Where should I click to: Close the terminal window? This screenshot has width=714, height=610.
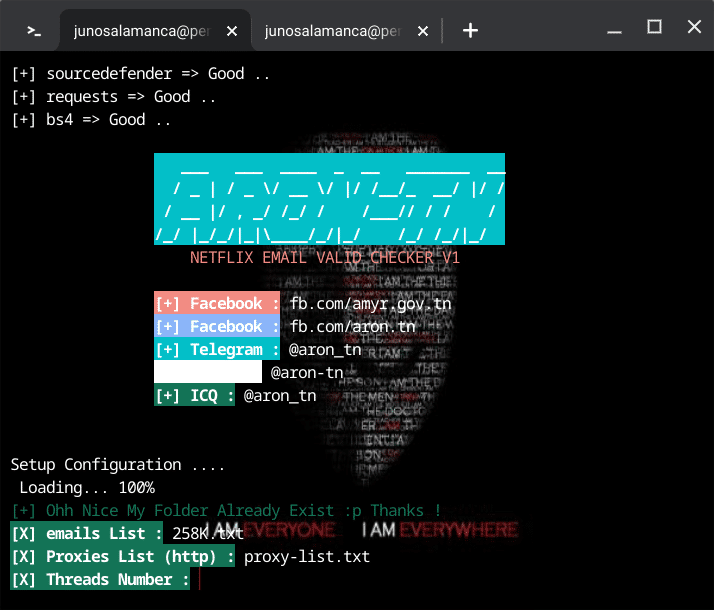point(694,27)
